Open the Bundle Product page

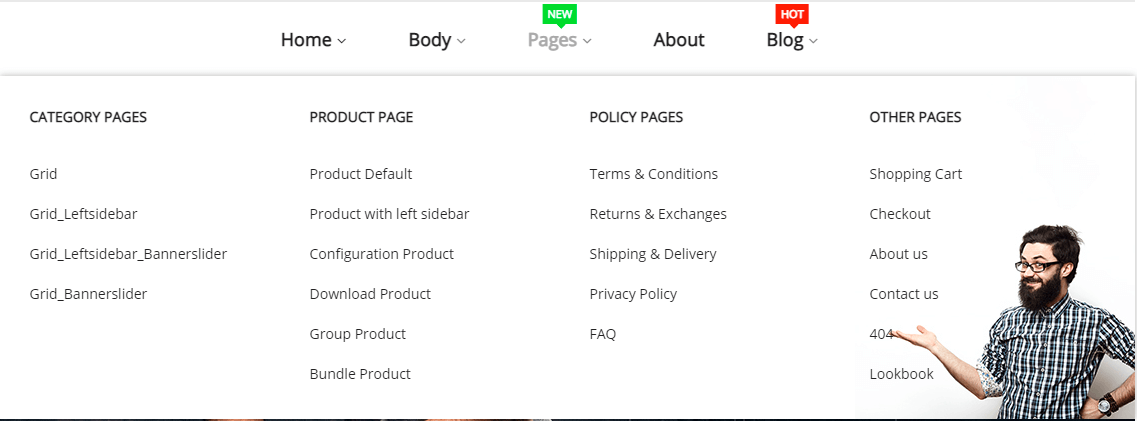tap(360, 374)
